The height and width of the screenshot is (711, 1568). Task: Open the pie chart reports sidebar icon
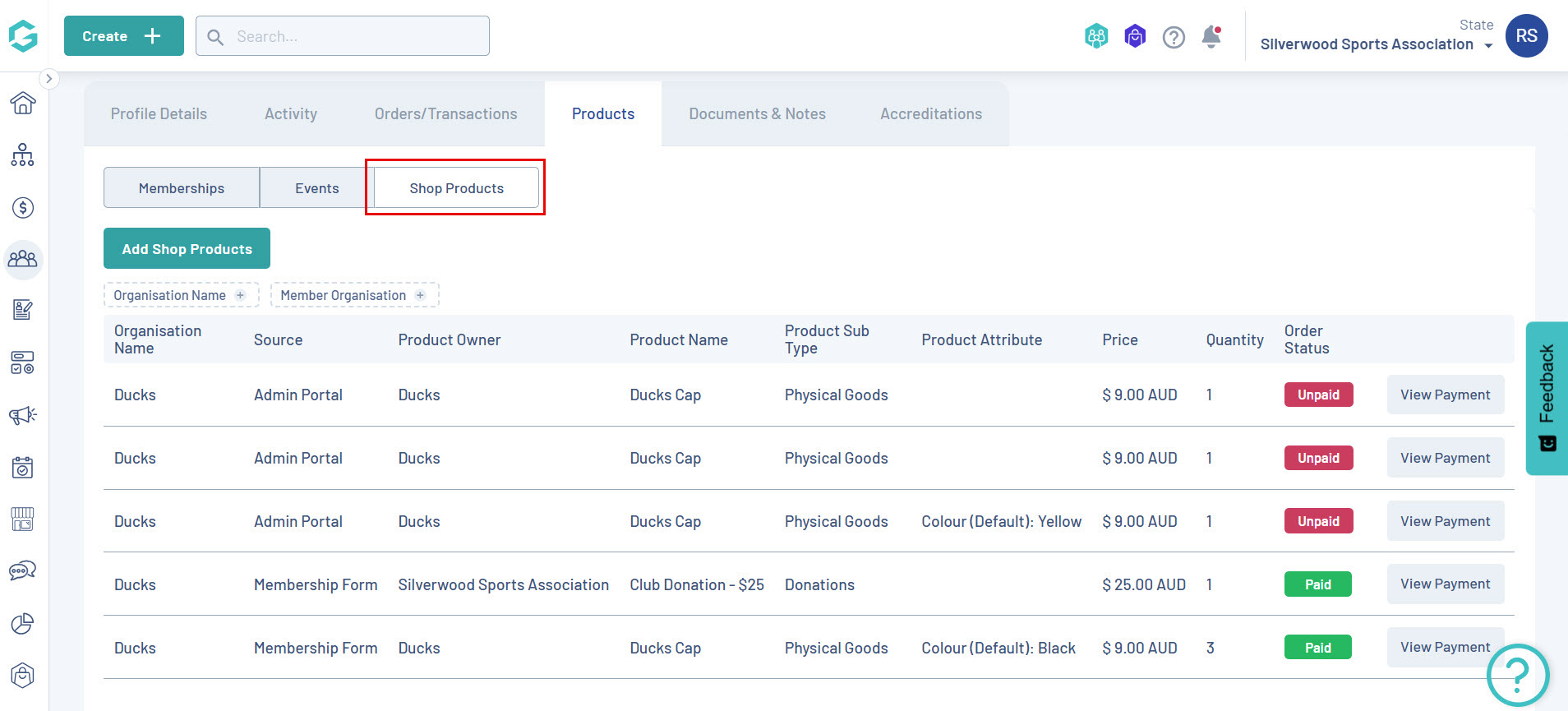coord(23,624)
